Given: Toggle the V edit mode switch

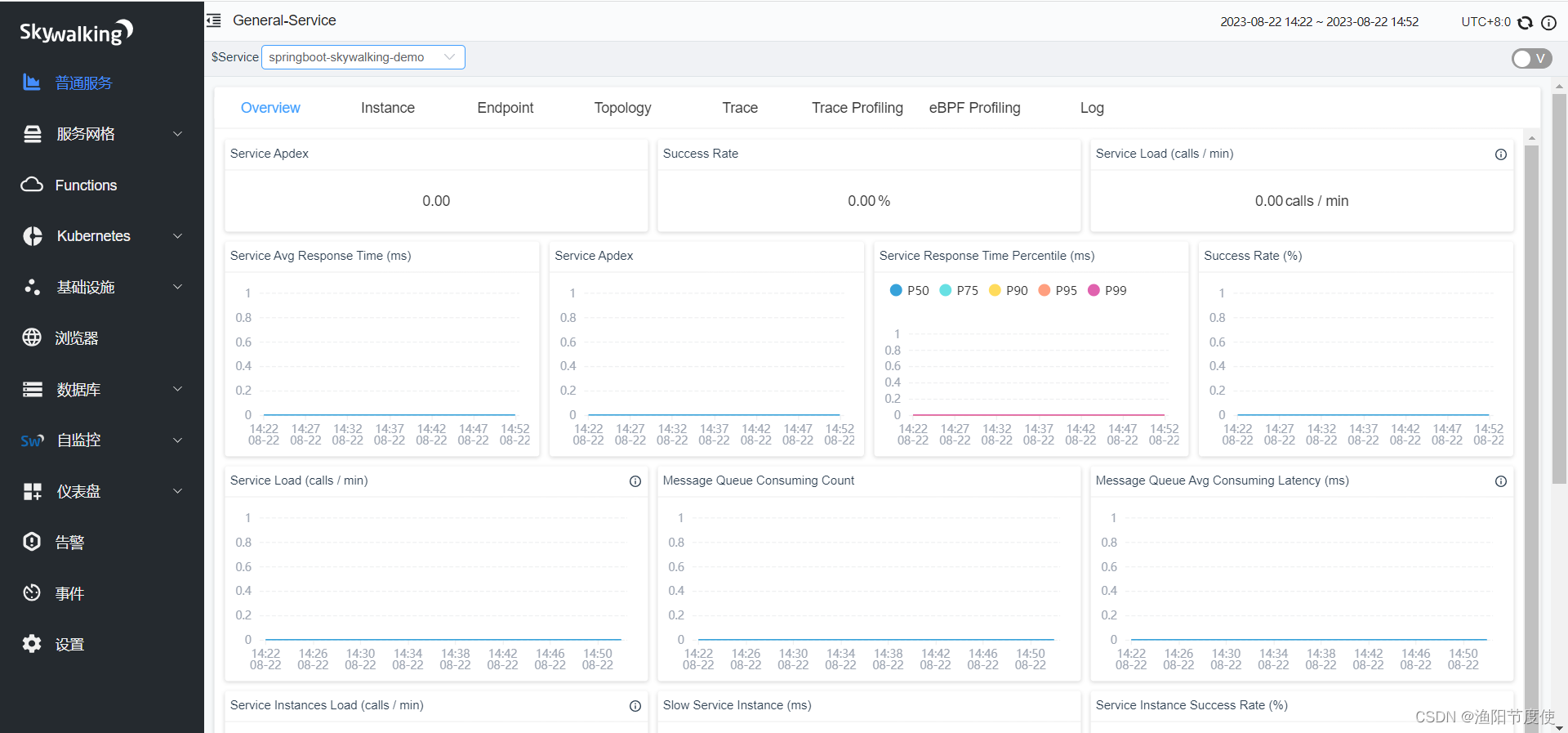Looking at the screenshot, I should (x=1531, y=58).
